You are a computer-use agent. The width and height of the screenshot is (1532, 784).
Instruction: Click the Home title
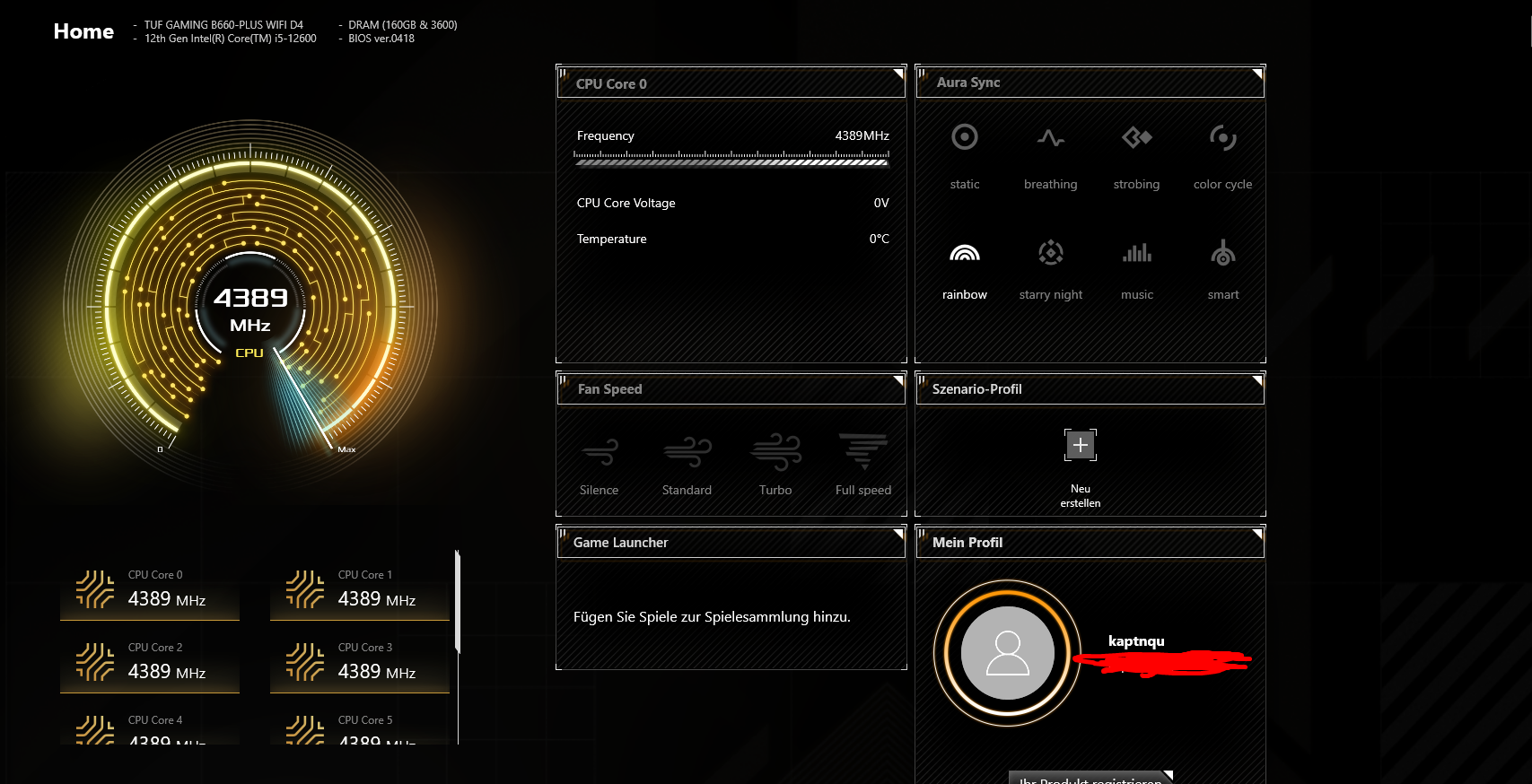coord(83,31)
